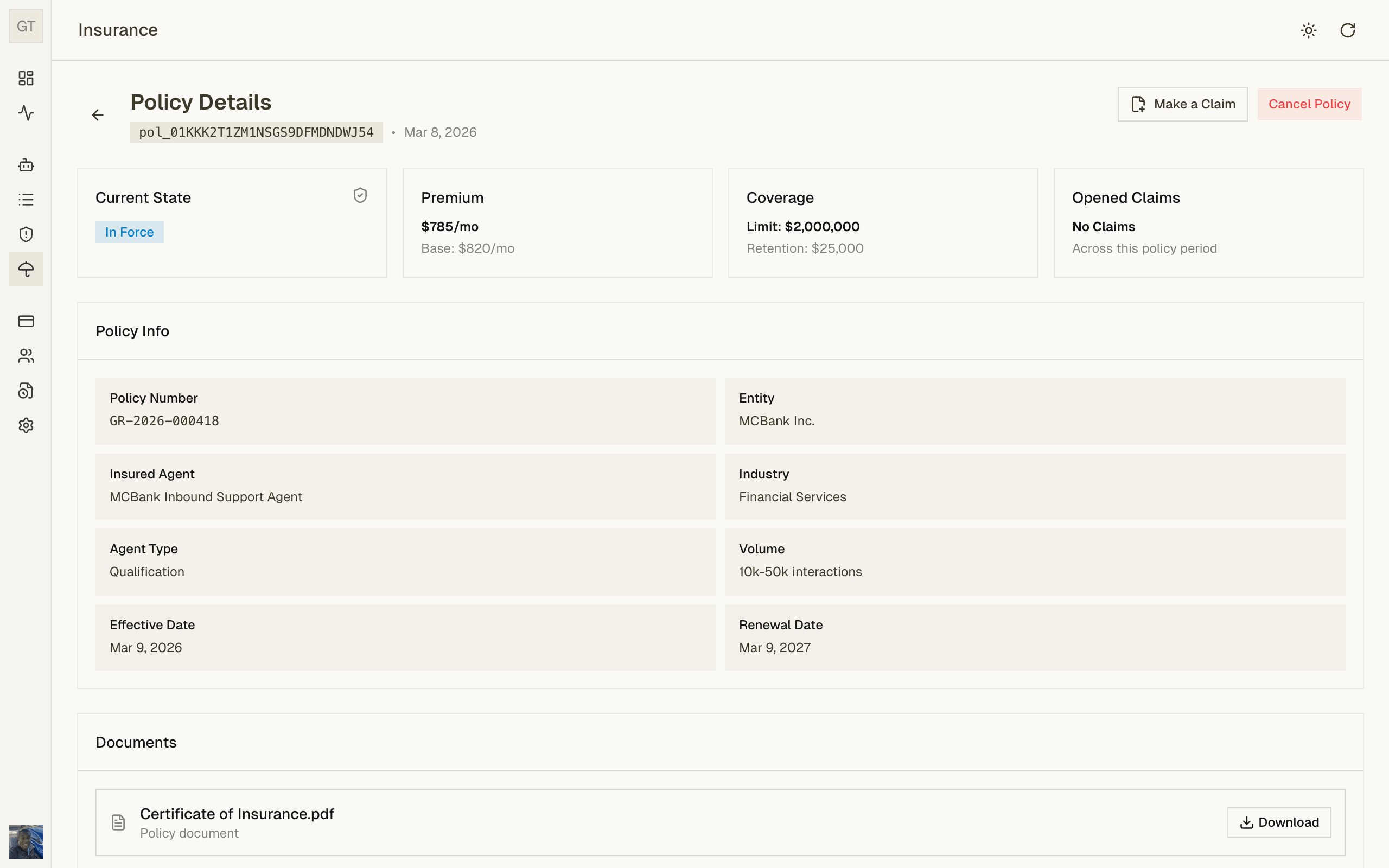Open the activity pulse icon in sidebar
Viewport: 1389px width, 868px height.
click(x=26, y=112)
